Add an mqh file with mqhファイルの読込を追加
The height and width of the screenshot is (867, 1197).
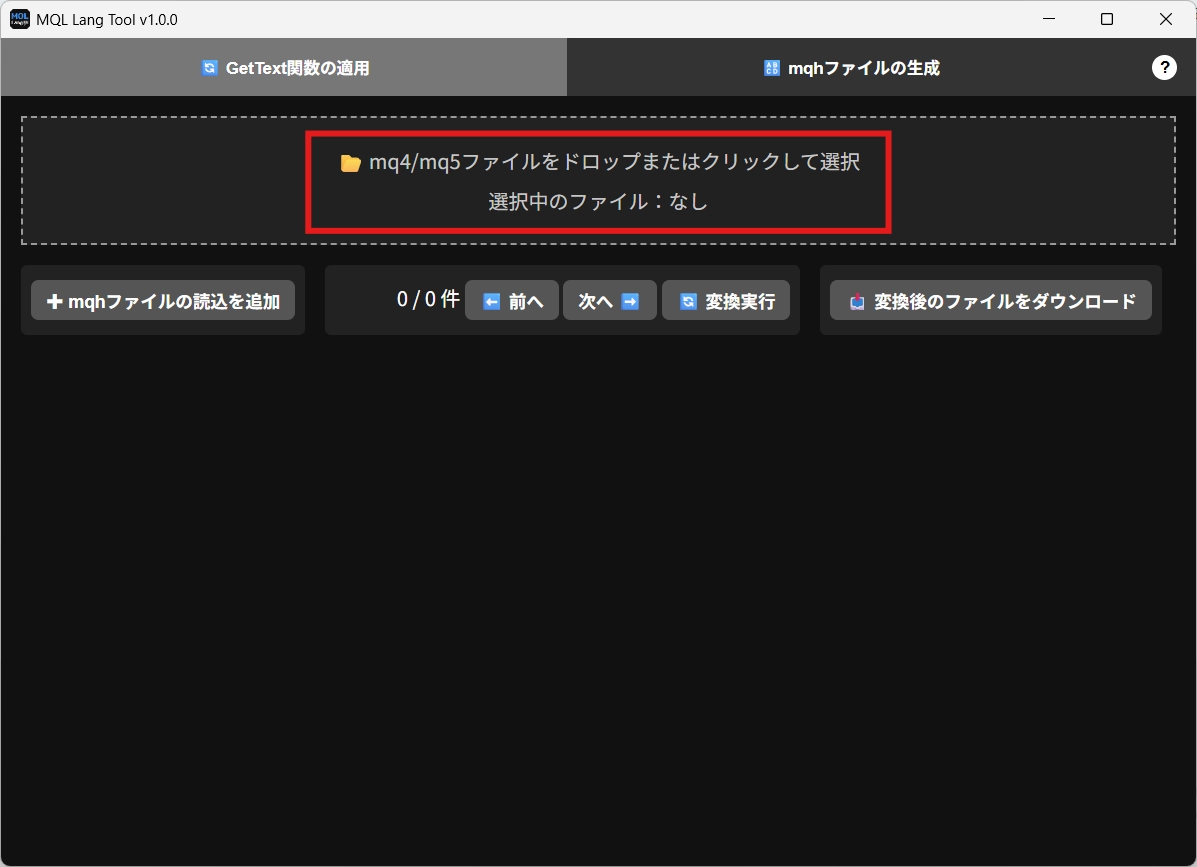click(x=163, y=301)
